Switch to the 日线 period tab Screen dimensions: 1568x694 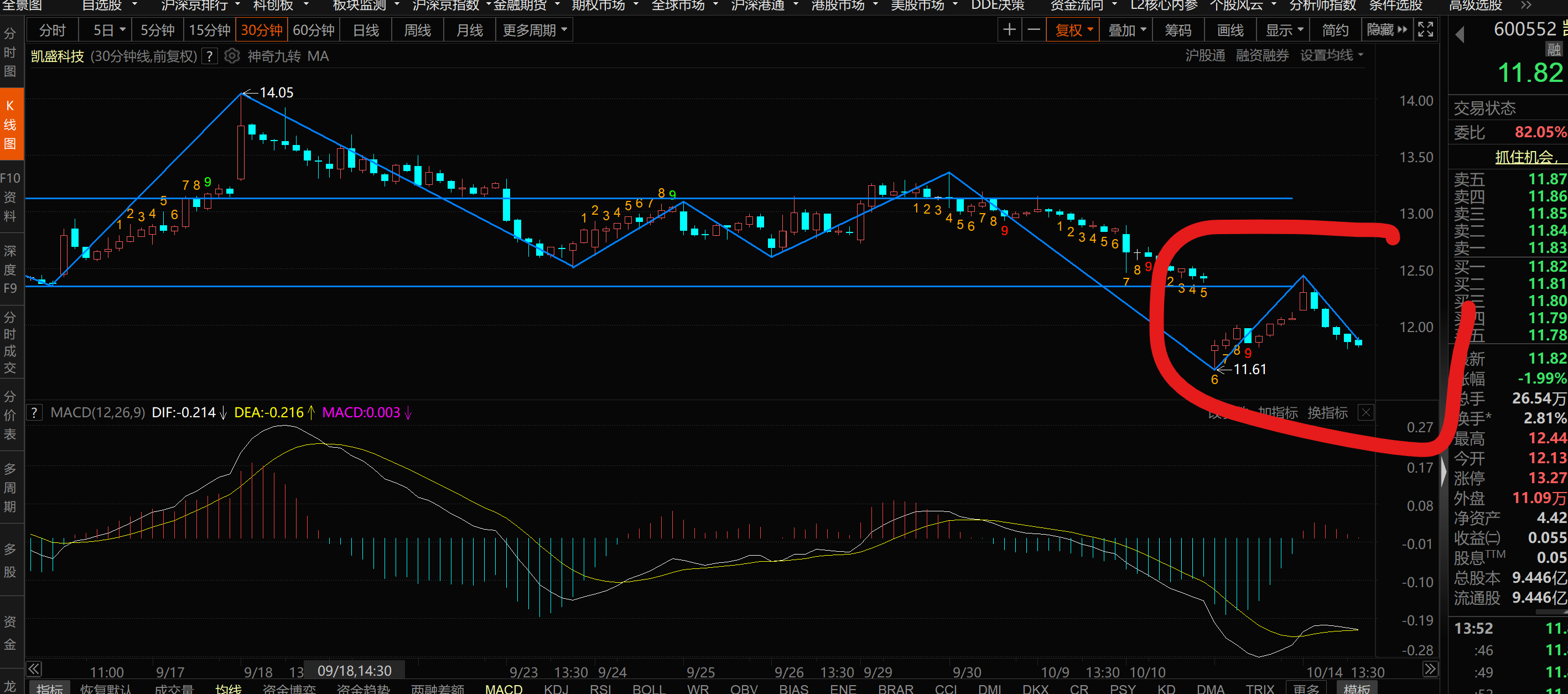tap(366, 30)
